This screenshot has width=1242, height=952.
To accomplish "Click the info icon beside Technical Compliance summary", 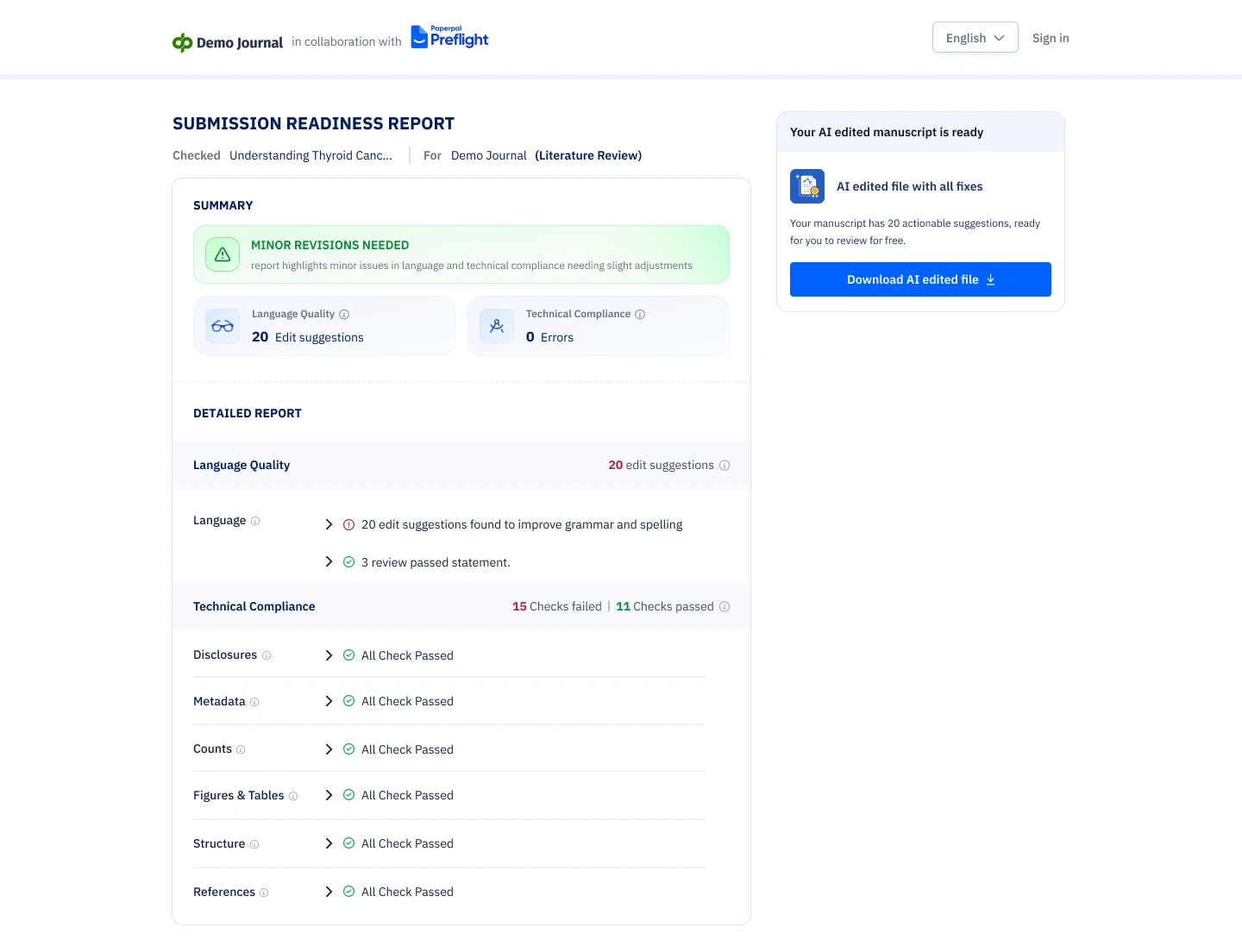I will pyautogui.click(x=640, y=314).
